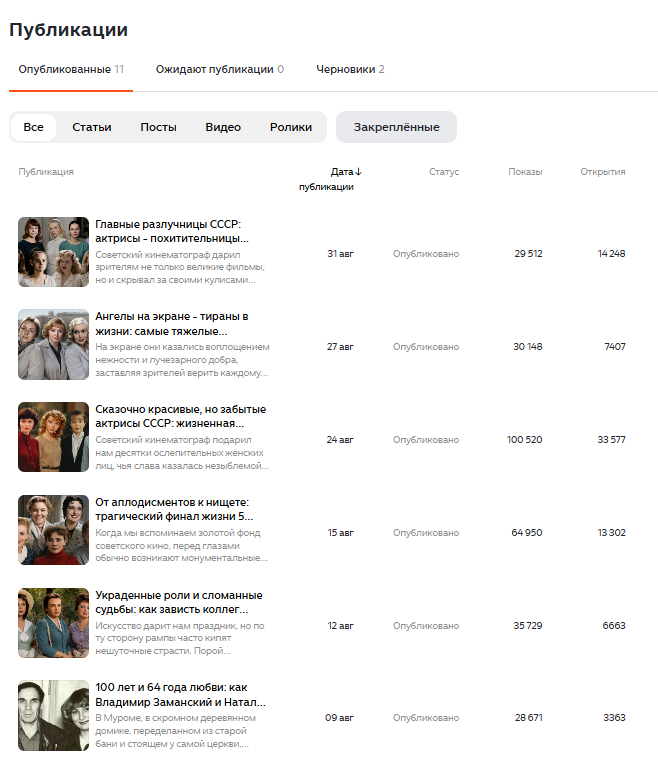Select the Все filter
Screen dimensions: 658x760
click(33, 127)
